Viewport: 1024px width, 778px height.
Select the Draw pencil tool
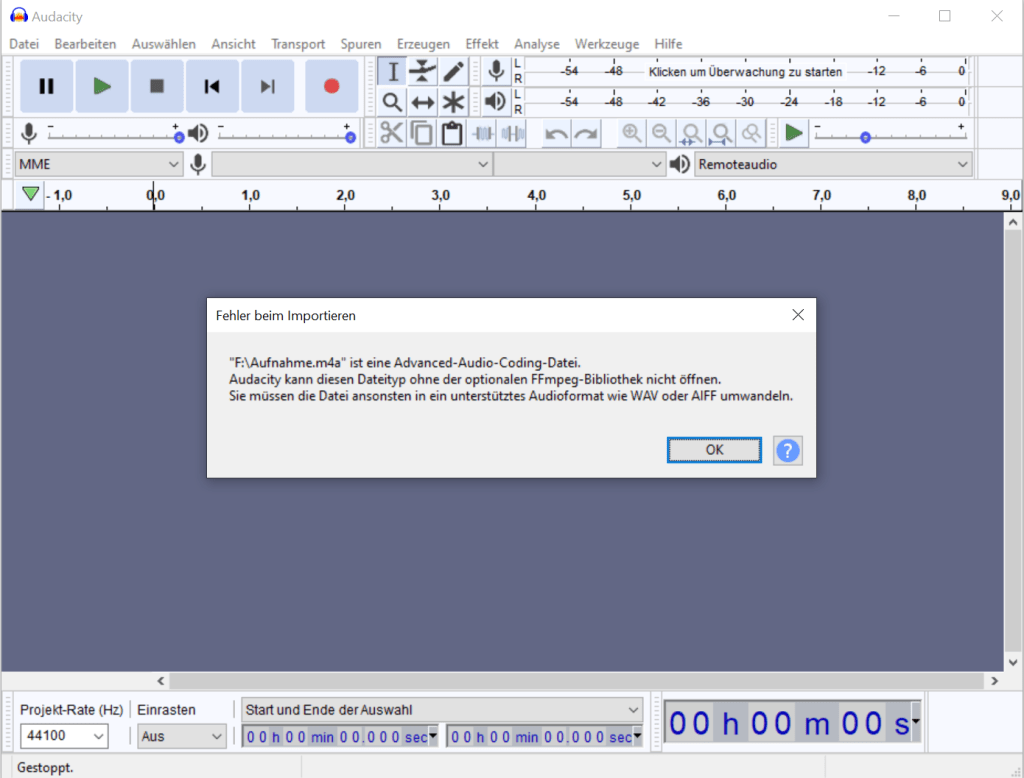coord(454,71)
